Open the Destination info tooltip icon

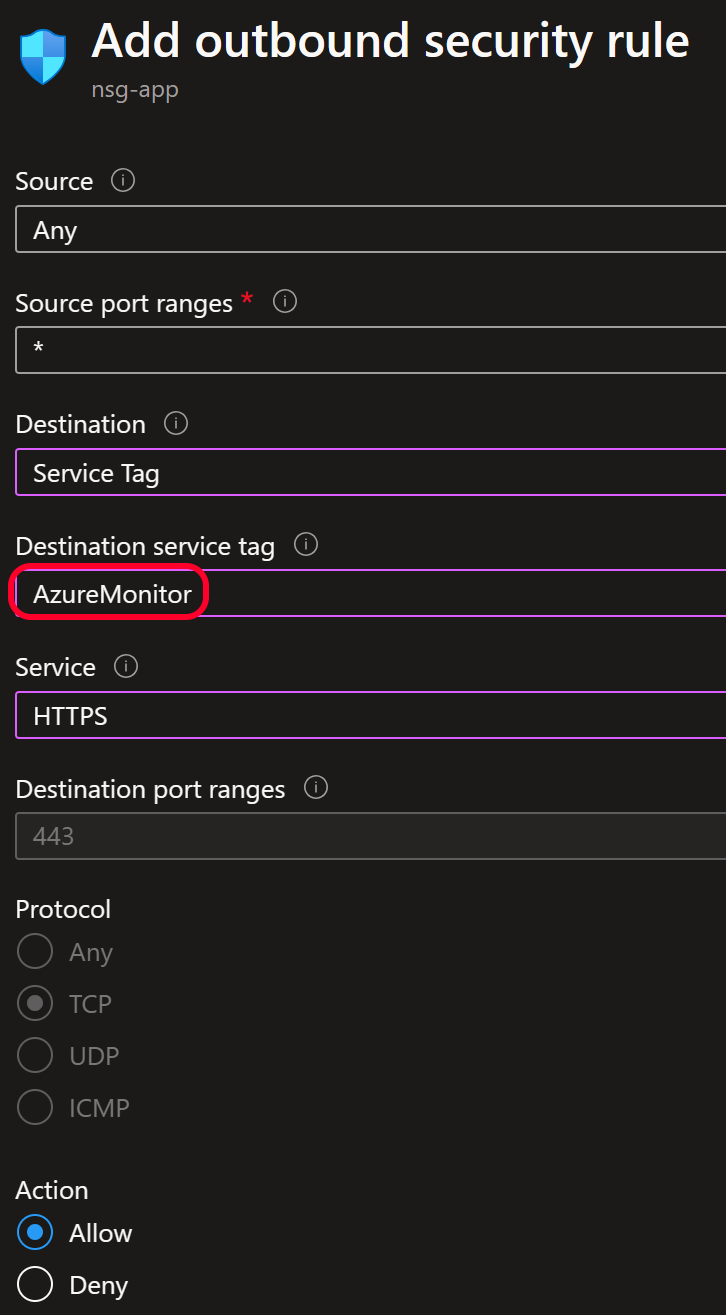tap(176, 423)
